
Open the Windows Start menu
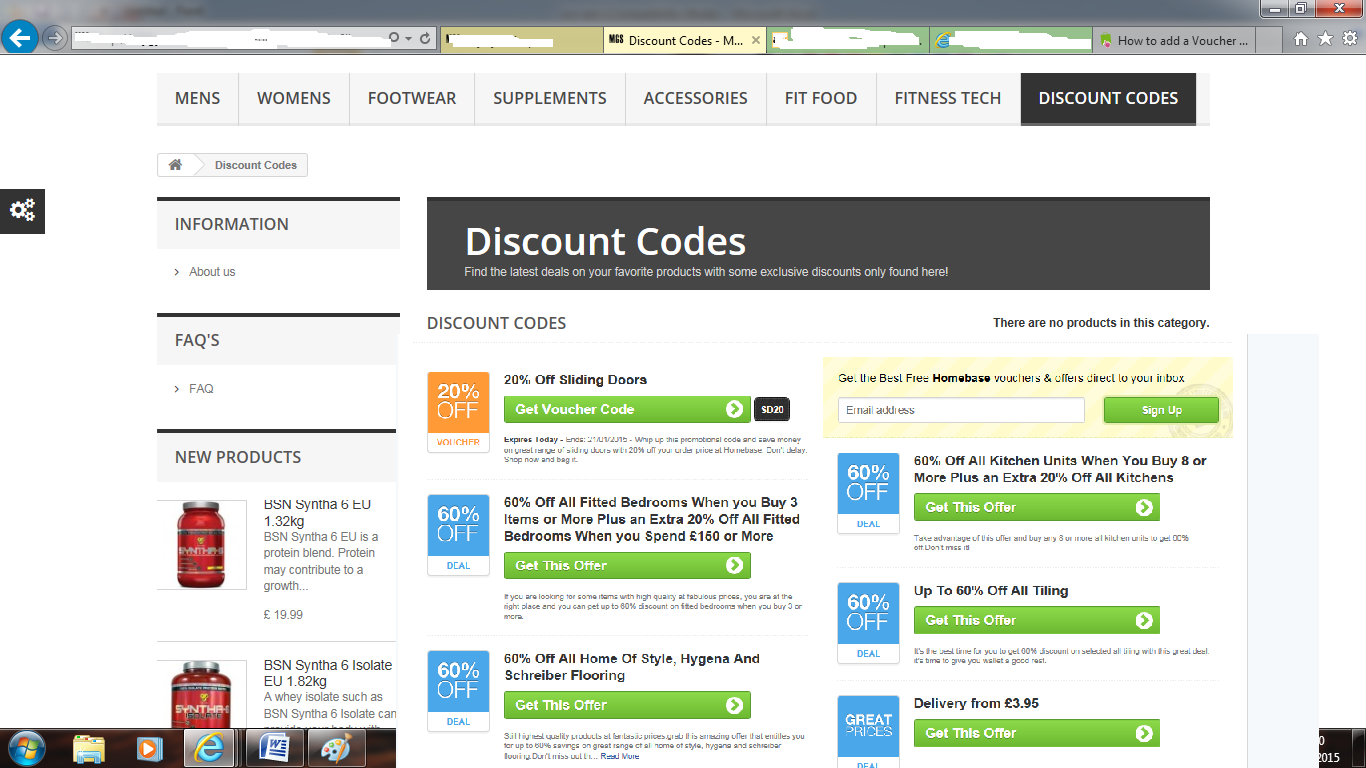pos(26,748)
